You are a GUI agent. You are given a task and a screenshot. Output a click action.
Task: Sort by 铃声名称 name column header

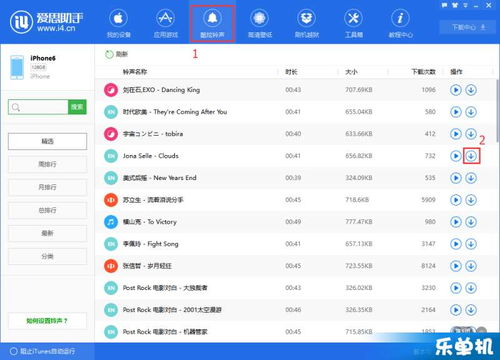135,72
